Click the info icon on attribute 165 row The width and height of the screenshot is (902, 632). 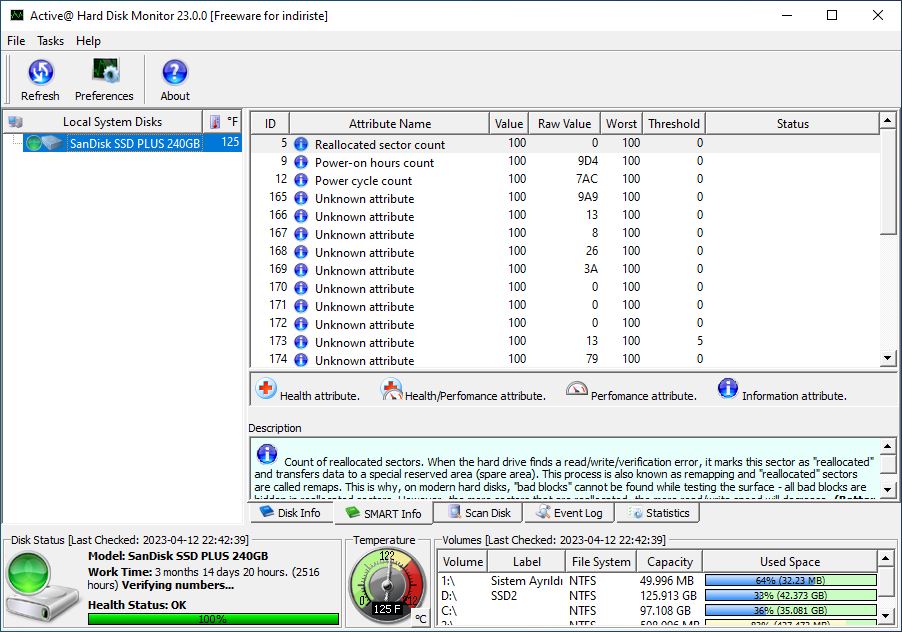301,198
